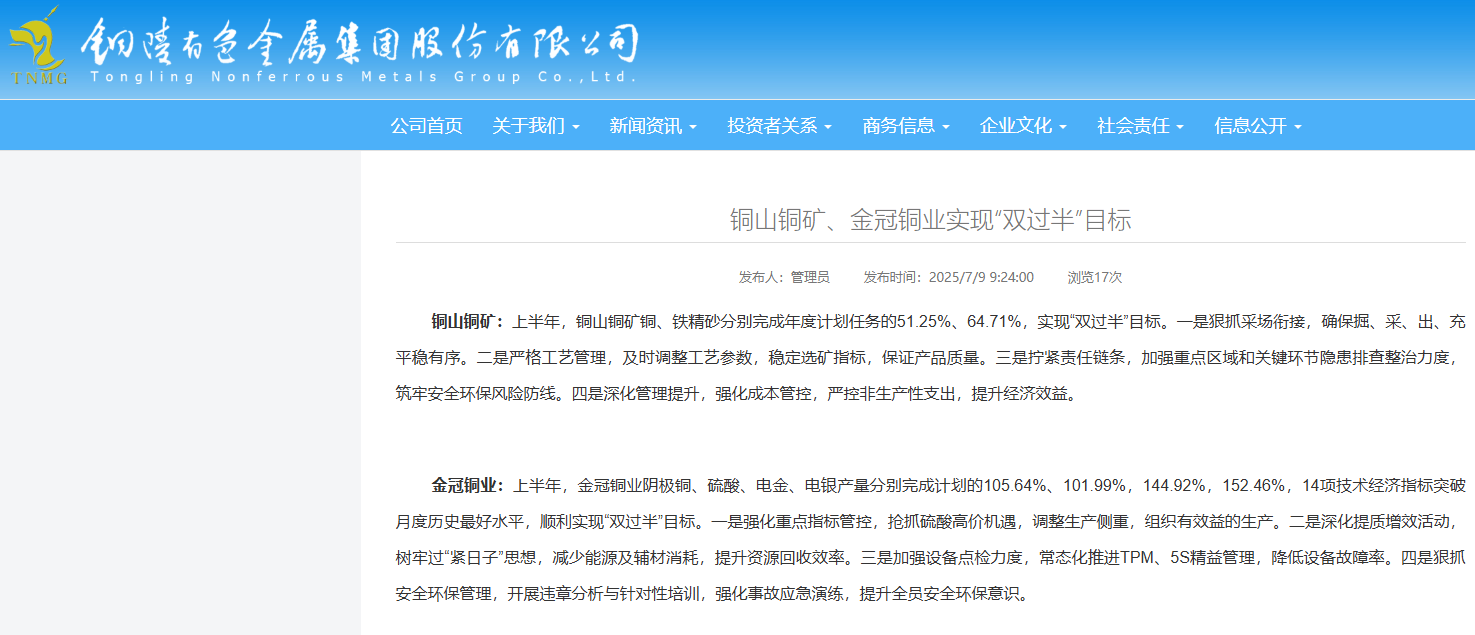1475x635 pixels.
Task: Go to 公司首页 in navigation bar
Action: (x=426, y=126)
